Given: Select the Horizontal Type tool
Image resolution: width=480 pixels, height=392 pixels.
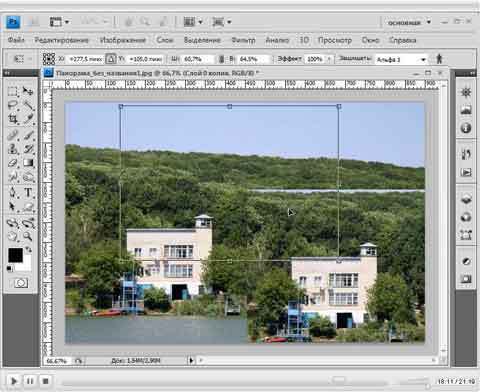Looking at the screenshot, I should (28, 193).
